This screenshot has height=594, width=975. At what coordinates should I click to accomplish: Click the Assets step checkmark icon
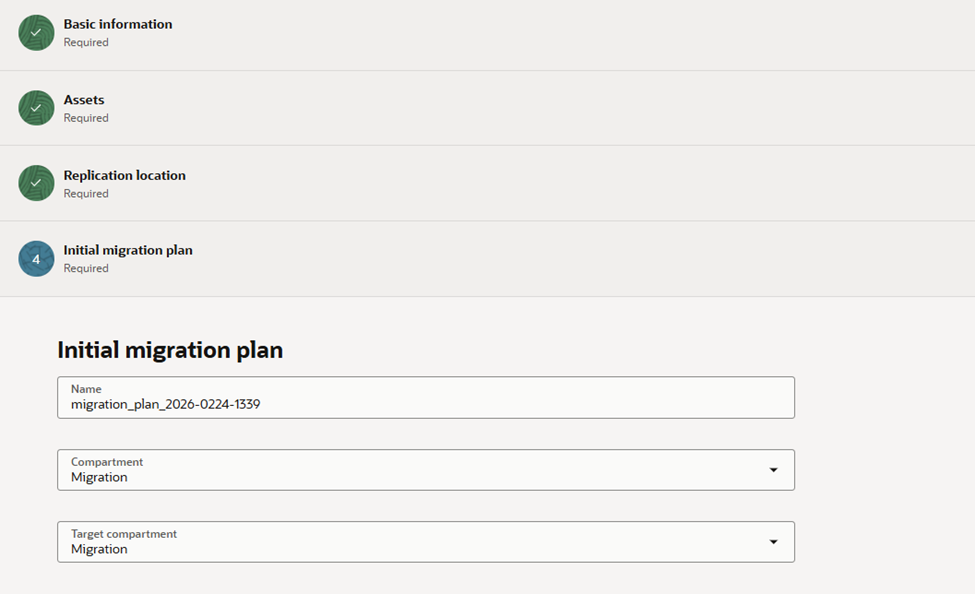[x=36, y=108]
